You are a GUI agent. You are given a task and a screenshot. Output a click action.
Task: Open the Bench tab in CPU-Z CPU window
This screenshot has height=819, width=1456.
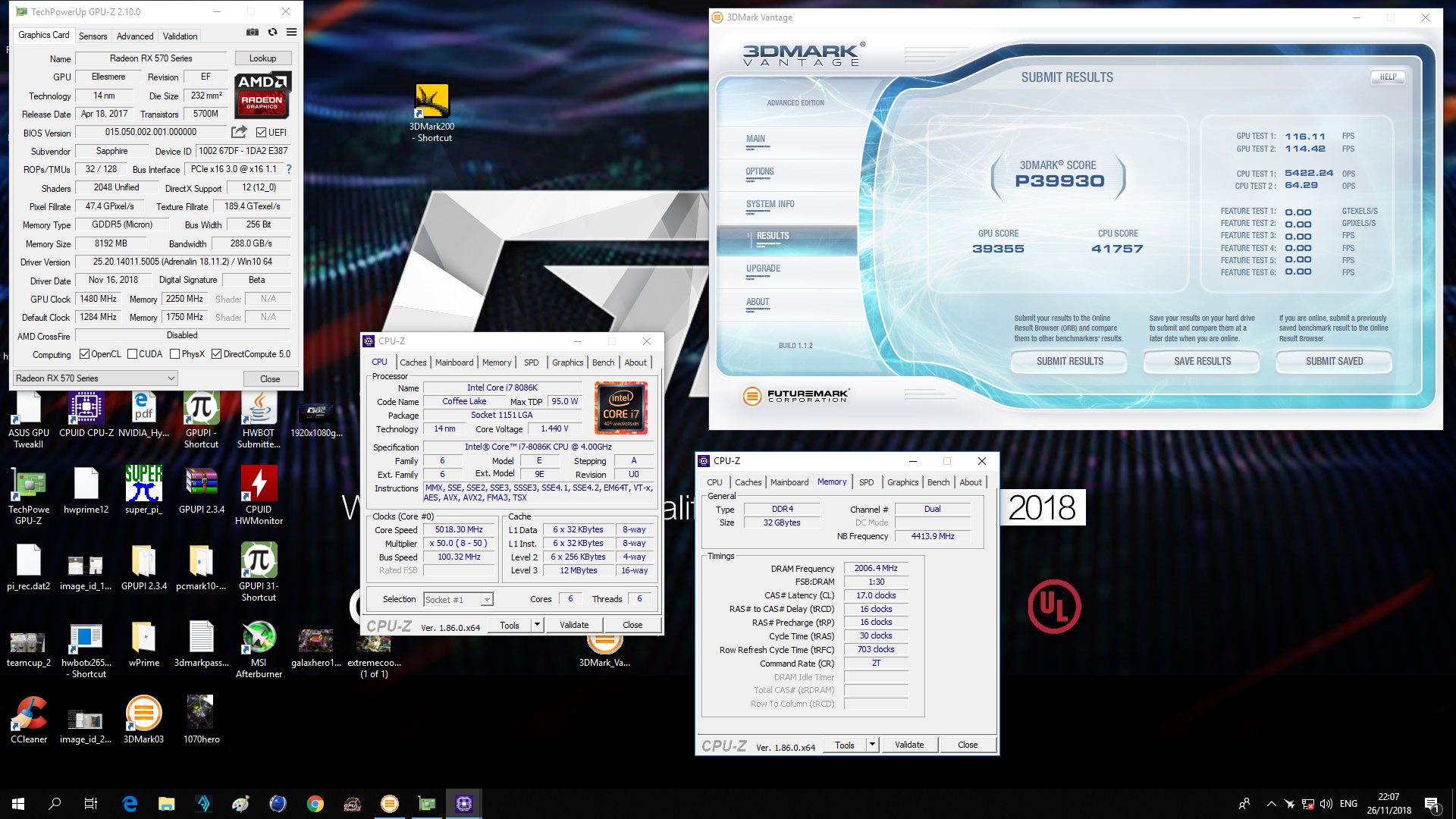pos(604,362)
